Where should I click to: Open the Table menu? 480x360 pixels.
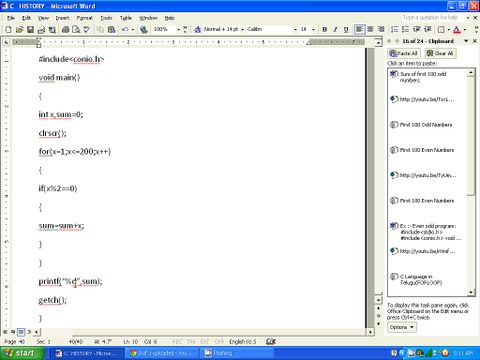pyautogui.click(x=126, y=18)
